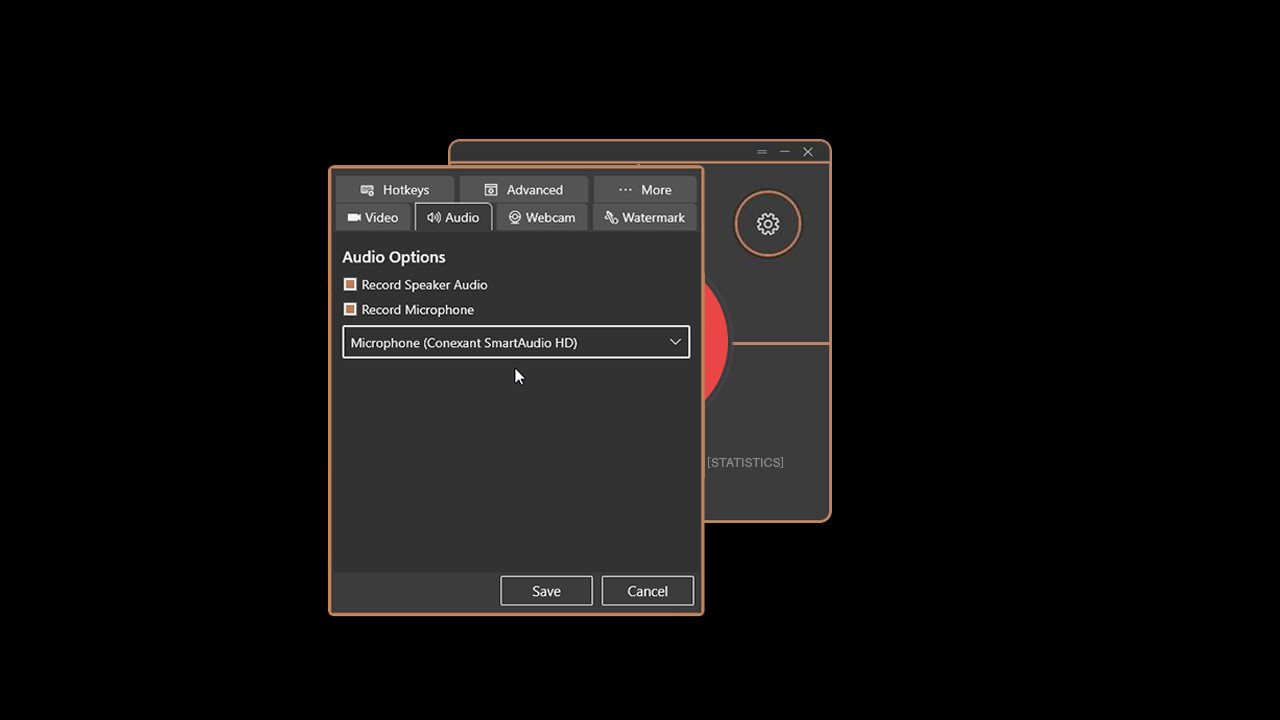The height and width of the screenshot is (720, 1280).
Task: Switch to the Audio tab
Action: point(453,218)
